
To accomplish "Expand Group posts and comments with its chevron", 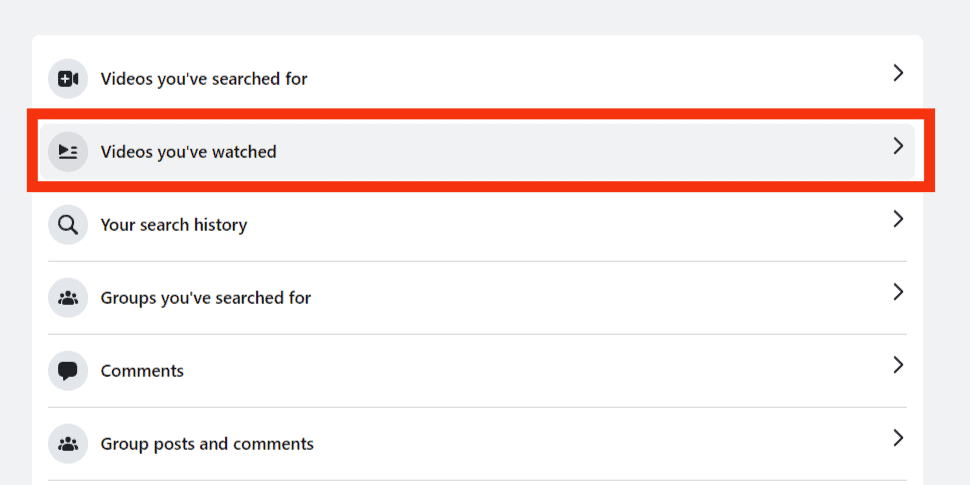I will coord(898,438).
